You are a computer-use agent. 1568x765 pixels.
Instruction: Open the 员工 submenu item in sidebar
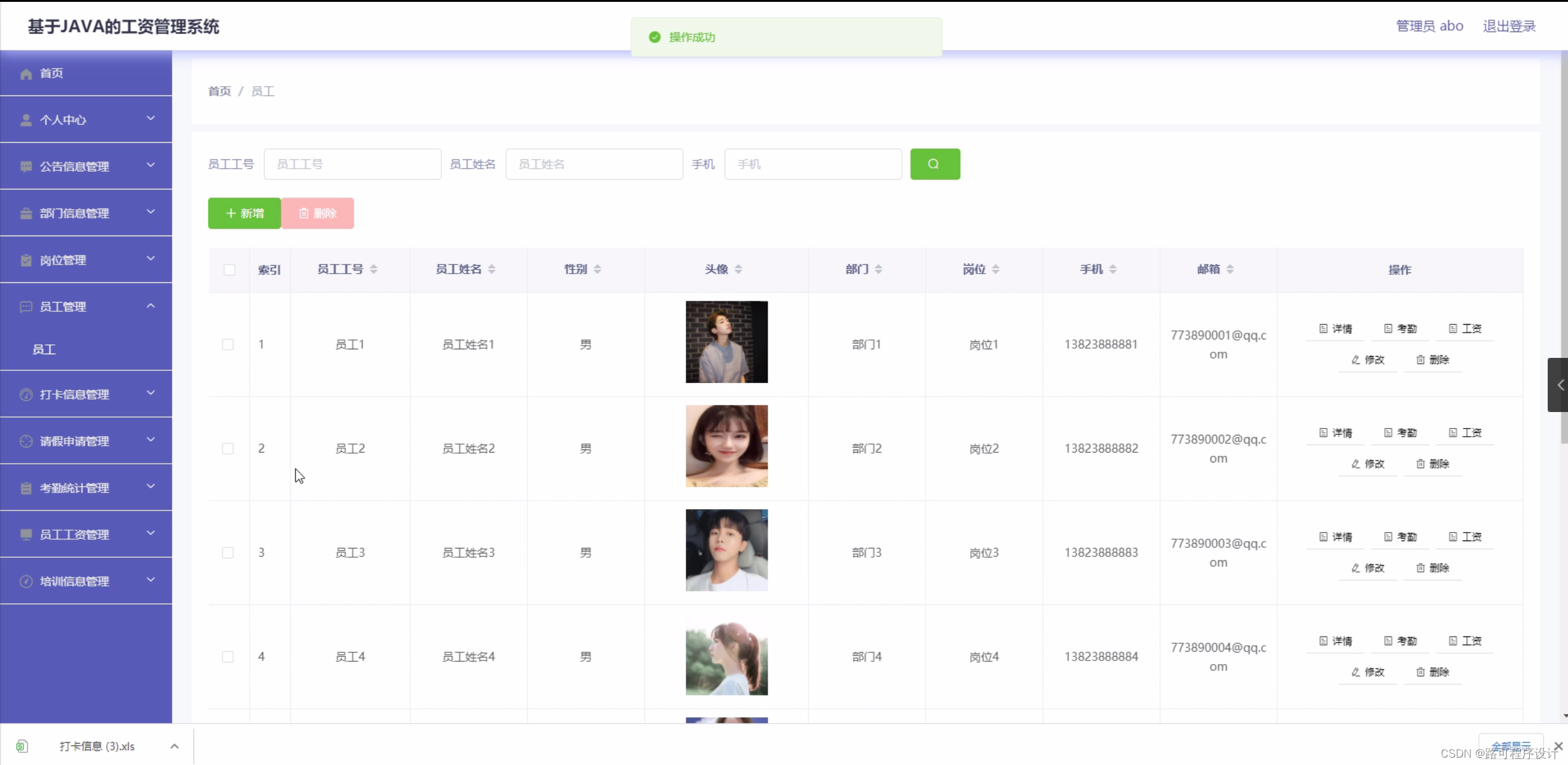[44, 349]
